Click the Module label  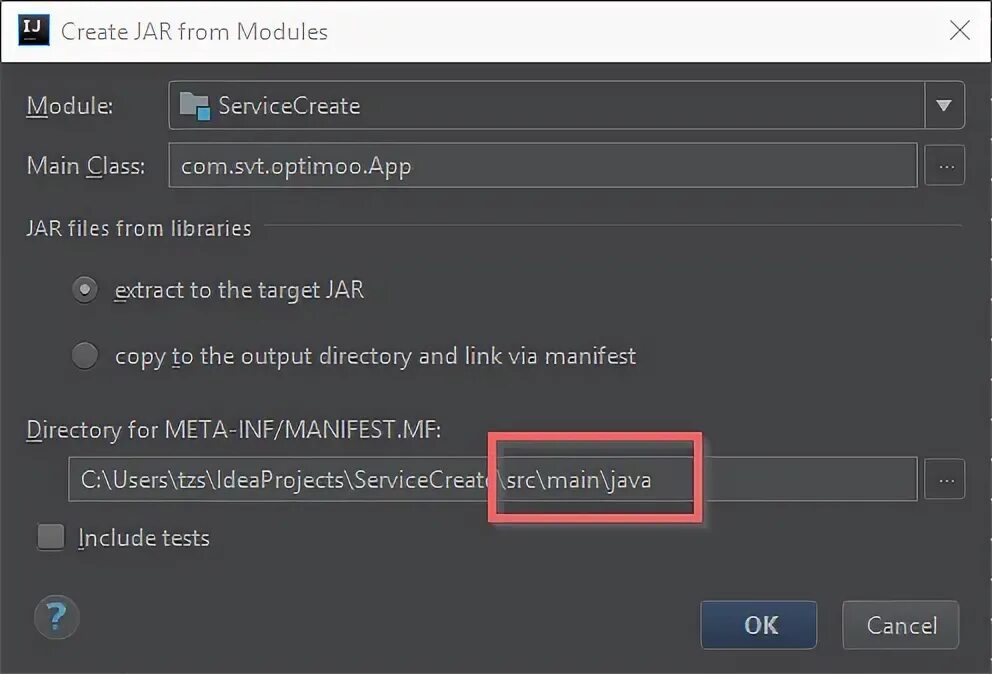pyautogui.click(x=69, y=106)
